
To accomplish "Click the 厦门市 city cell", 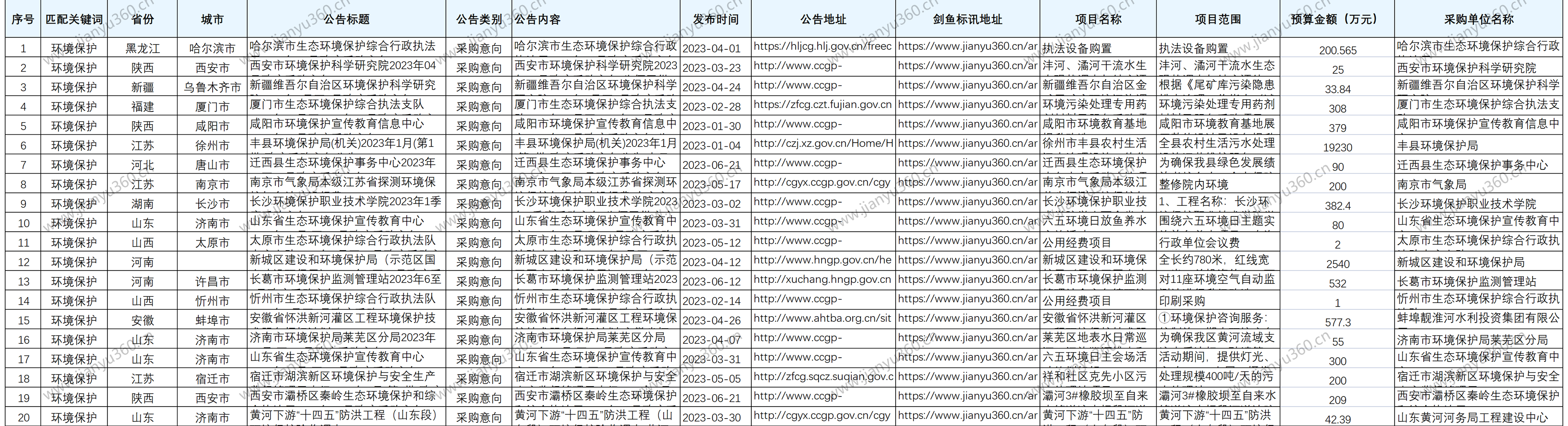I will pos(213,107).
